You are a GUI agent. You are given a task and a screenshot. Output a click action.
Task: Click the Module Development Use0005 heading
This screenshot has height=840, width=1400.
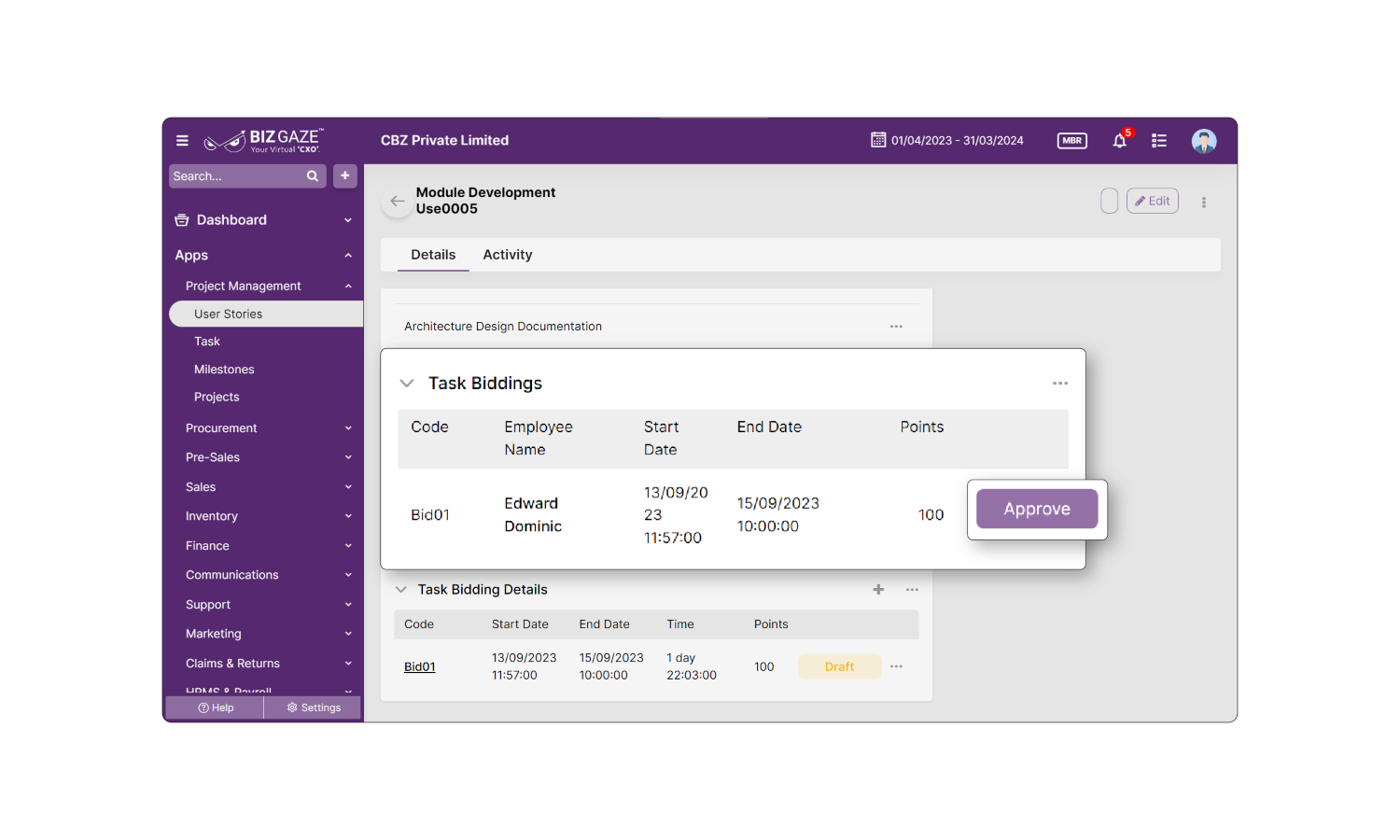coord(485,201)
